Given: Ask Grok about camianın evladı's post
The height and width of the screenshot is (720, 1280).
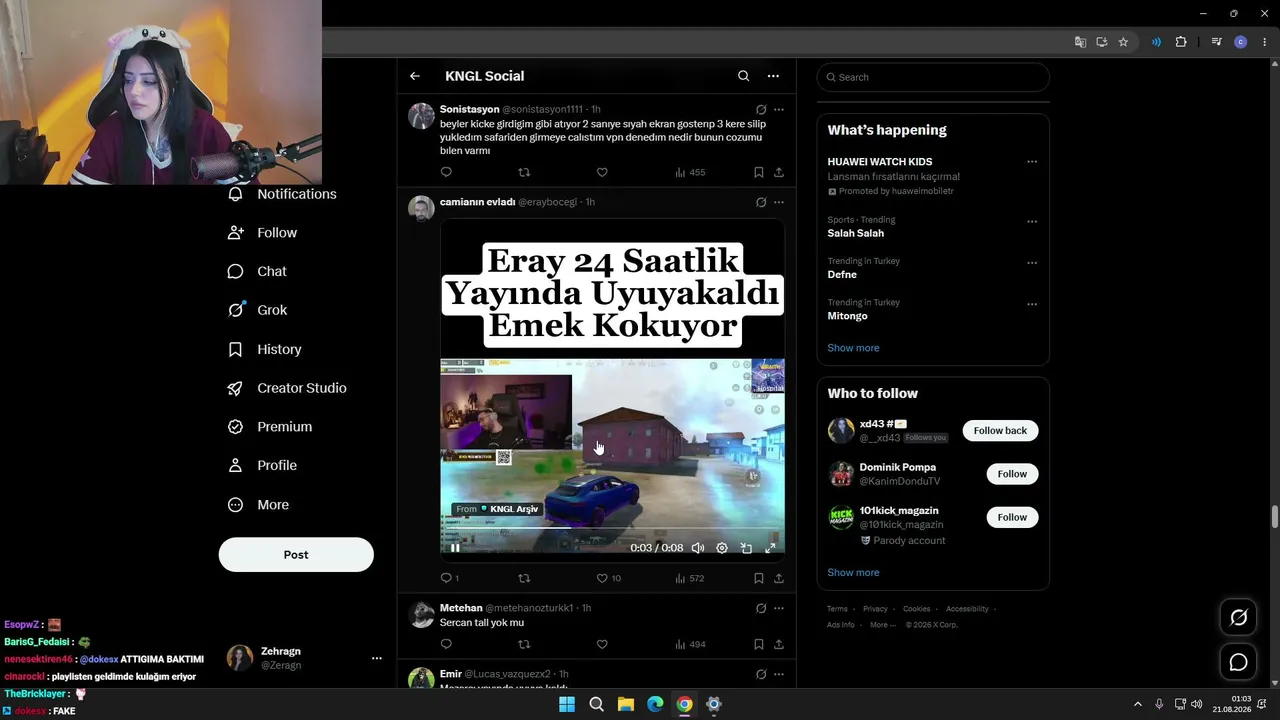Looking at the screenshot, I should [x=761, y=202].
